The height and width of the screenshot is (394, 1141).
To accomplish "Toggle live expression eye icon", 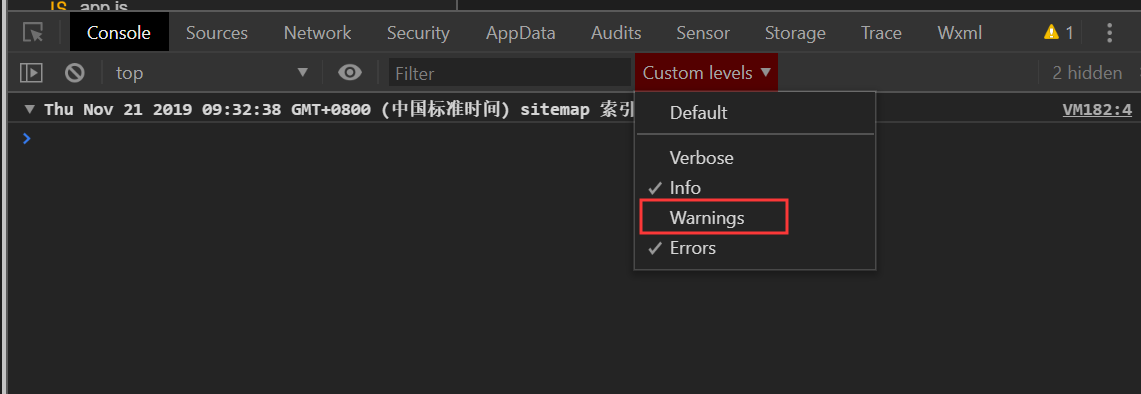I will (x=350, y=73).
